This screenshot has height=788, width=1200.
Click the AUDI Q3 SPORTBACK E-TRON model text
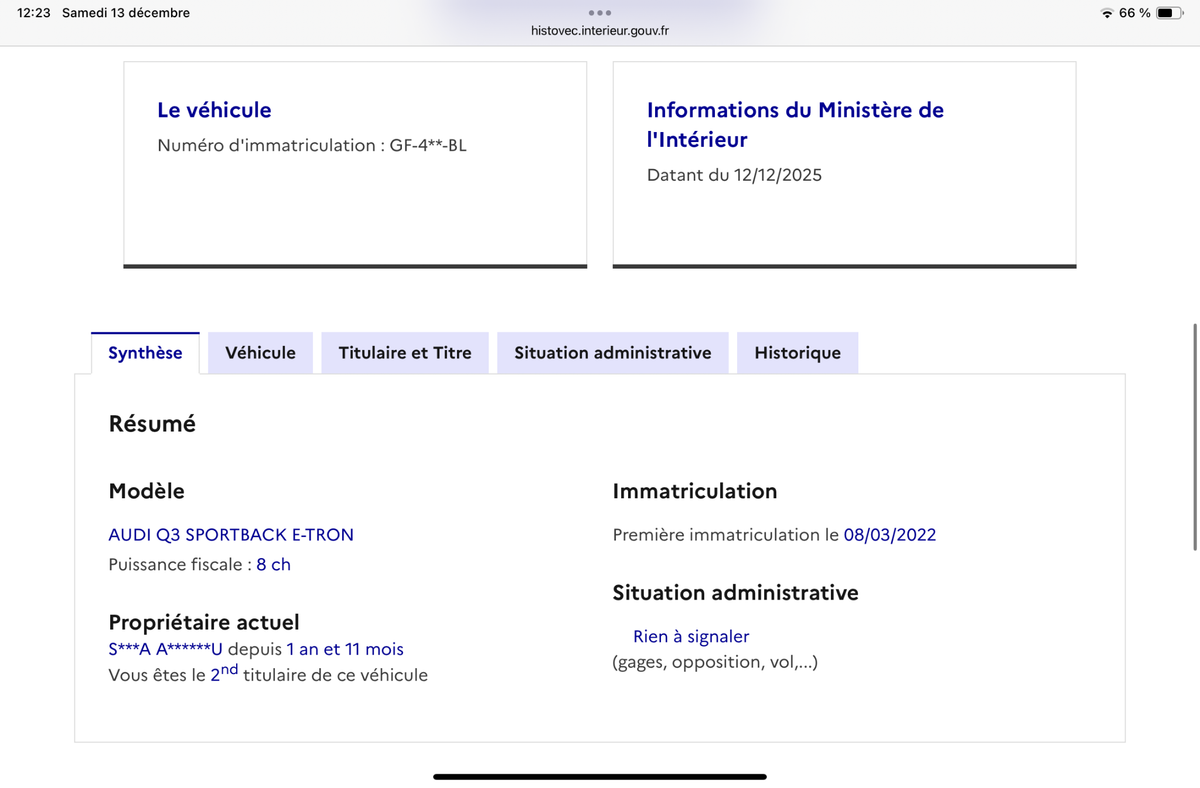pyautogui.click(x=231, y=535)
